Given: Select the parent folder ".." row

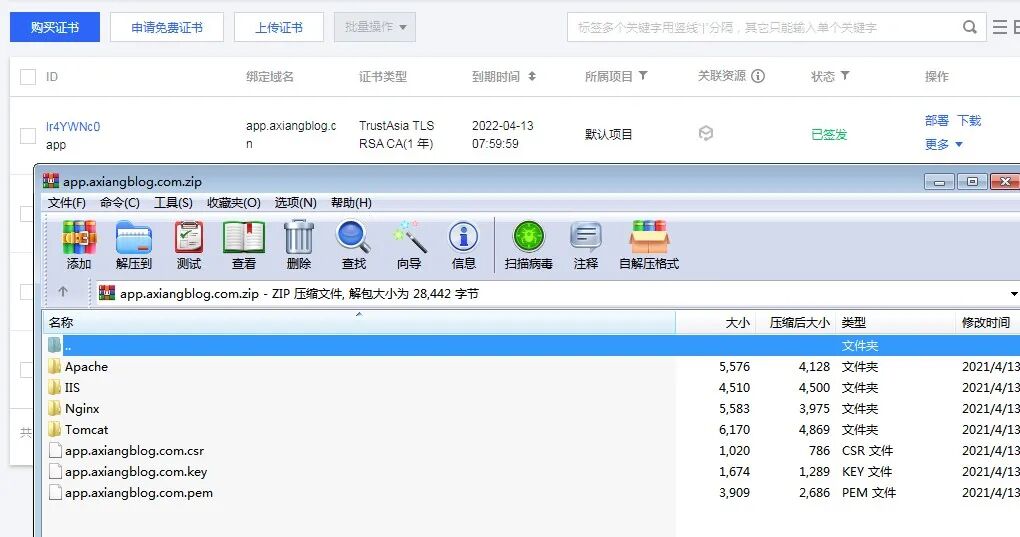Looking at the screenshot, I should click(531, 345).
